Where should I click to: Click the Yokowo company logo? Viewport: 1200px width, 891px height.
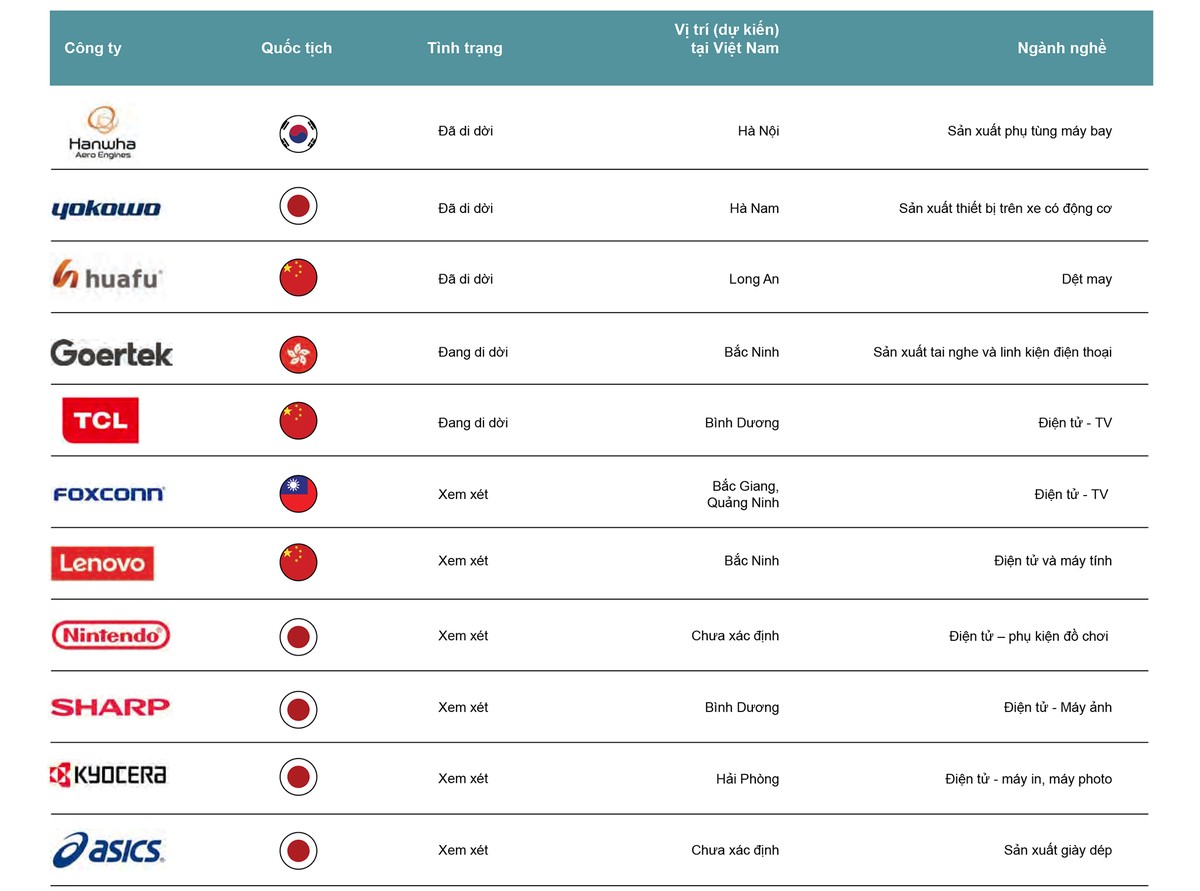106,208
